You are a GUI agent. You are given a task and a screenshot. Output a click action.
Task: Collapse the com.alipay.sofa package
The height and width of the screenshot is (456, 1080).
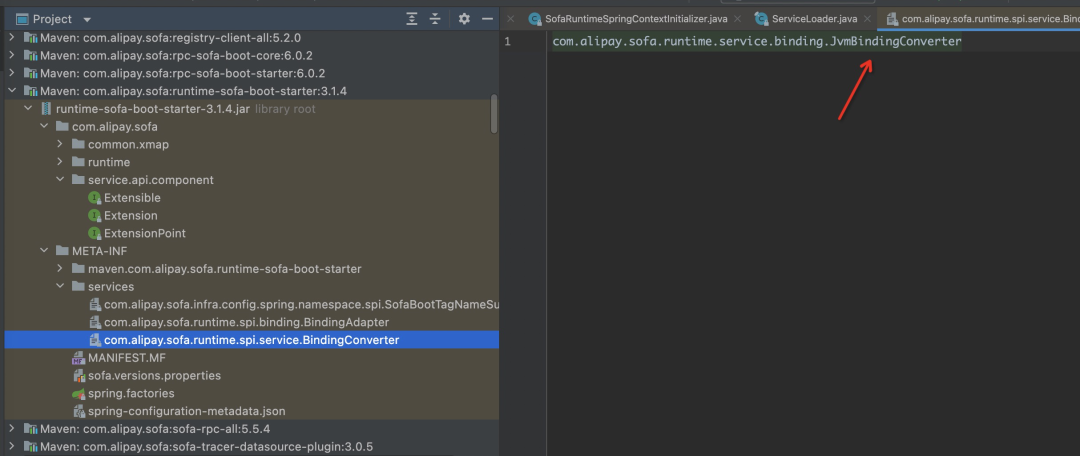click(x=44, y=127)
